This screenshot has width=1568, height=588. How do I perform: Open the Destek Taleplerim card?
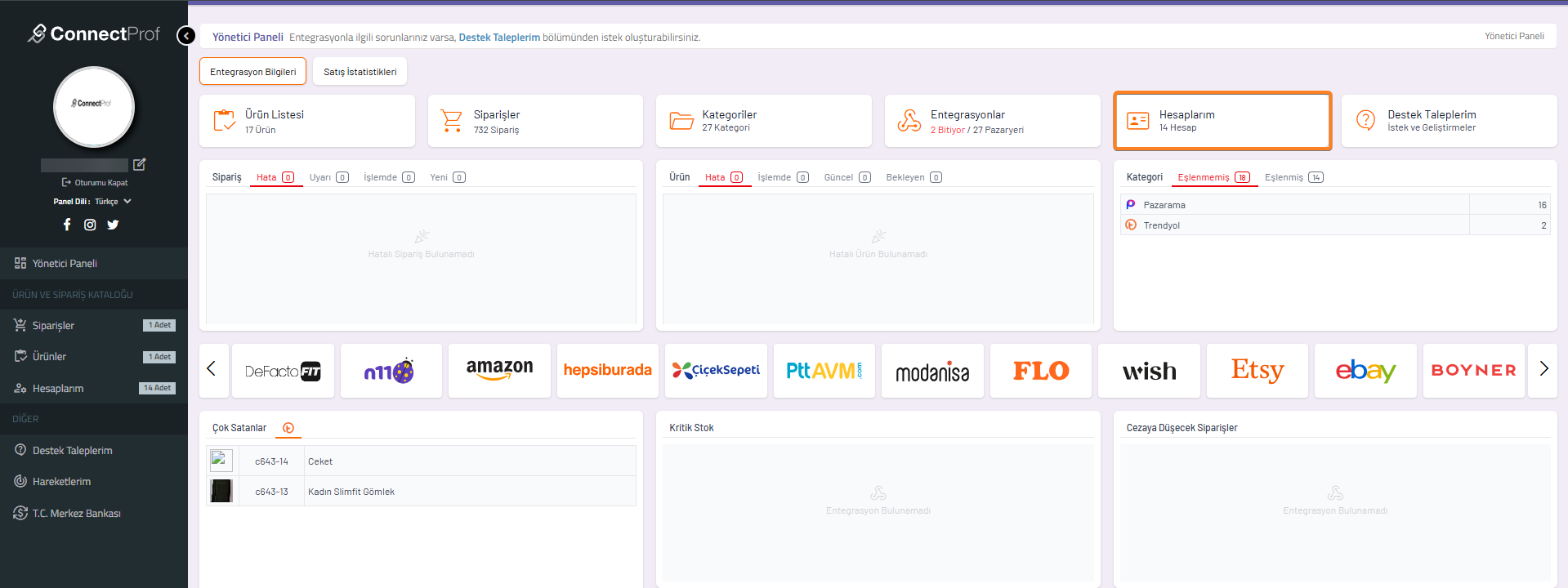click(x=1450, y=121)
